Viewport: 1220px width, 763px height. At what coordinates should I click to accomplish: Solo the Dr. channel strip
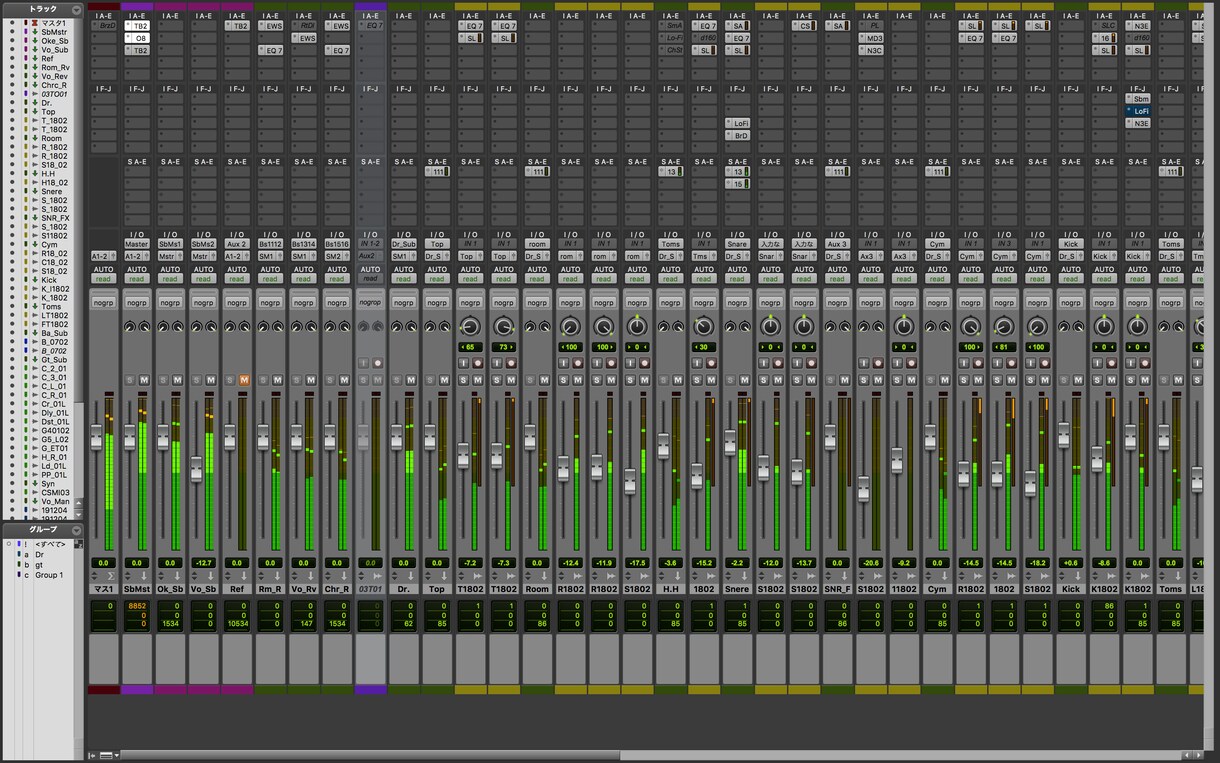398,380
